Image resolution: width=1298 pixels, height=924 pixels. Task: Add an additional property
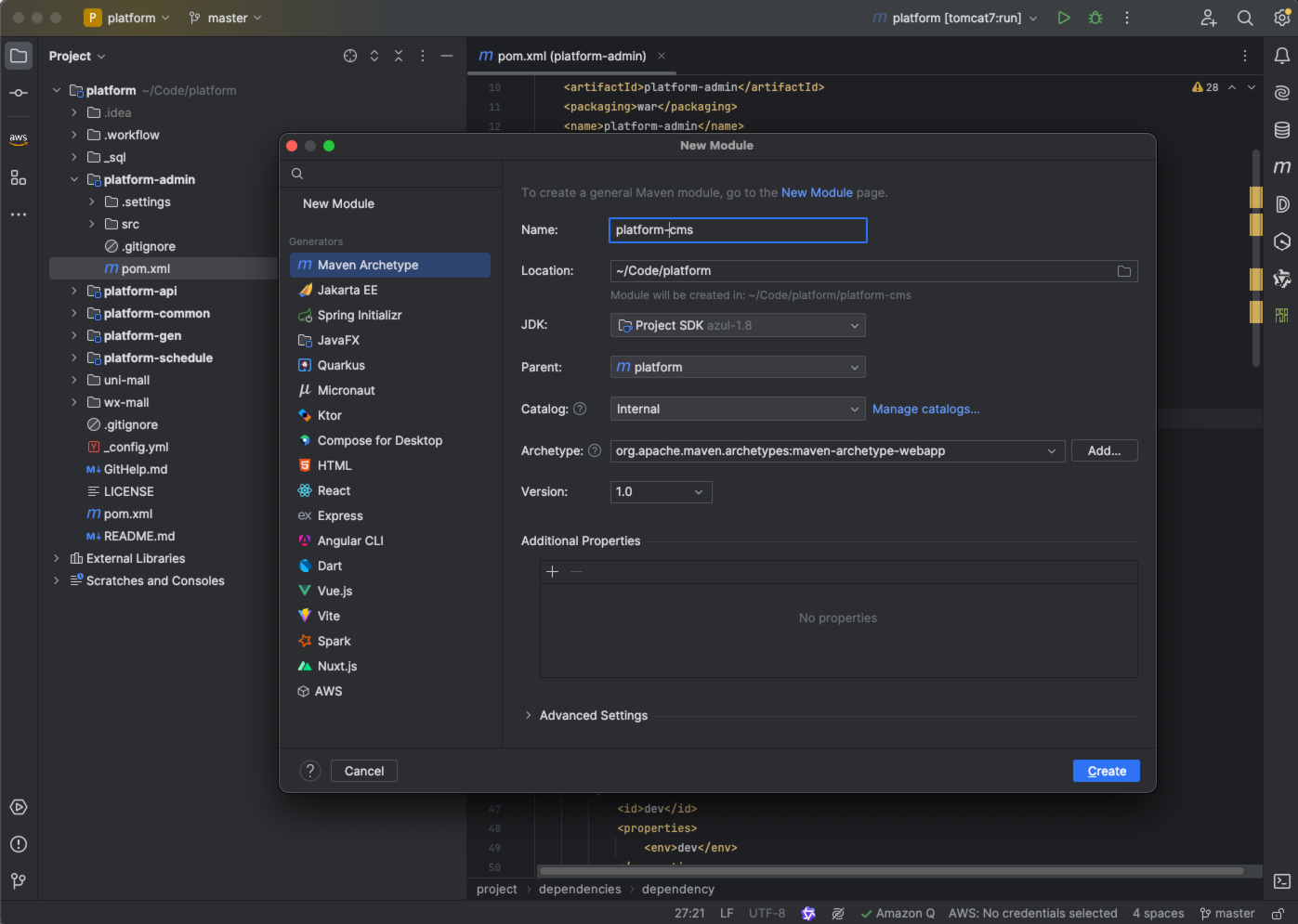point(553,572)
